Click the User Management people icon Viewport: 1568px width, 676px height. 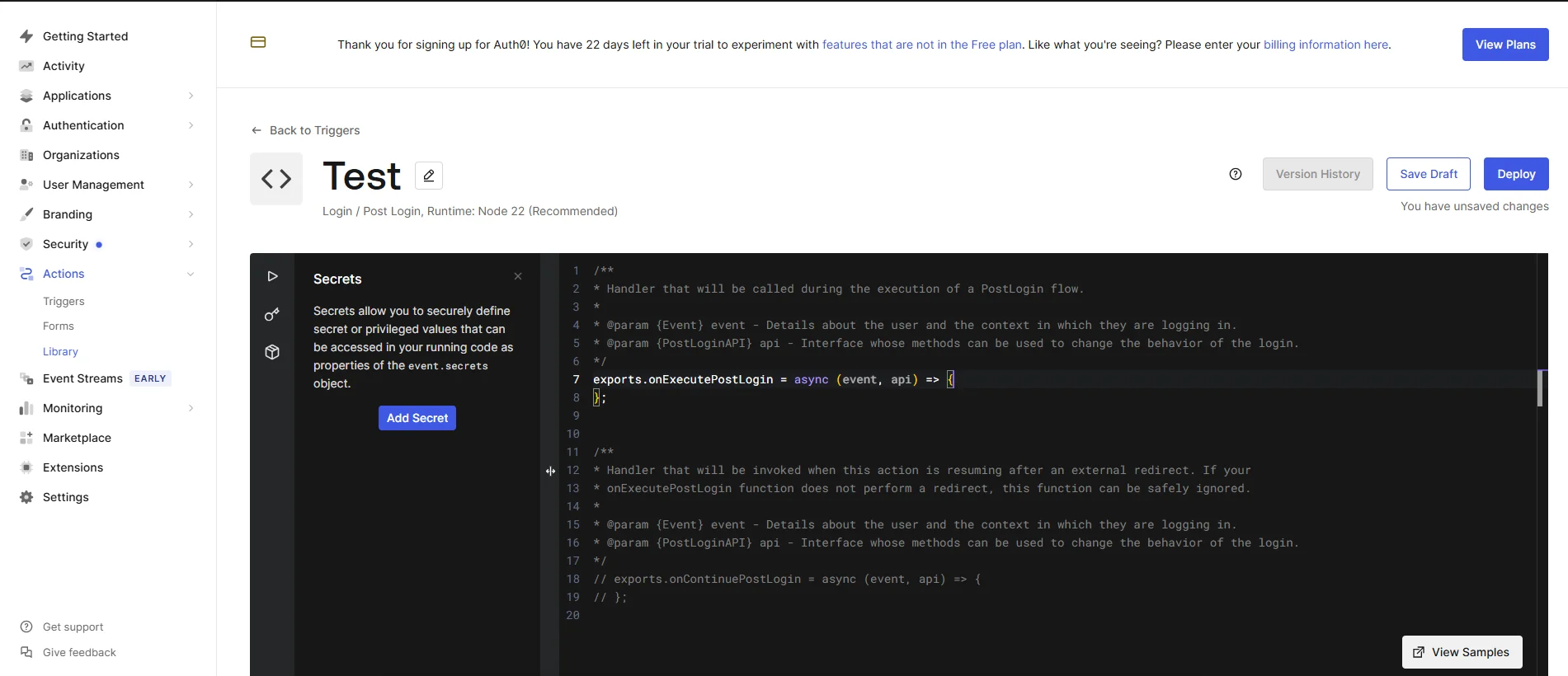26,185
